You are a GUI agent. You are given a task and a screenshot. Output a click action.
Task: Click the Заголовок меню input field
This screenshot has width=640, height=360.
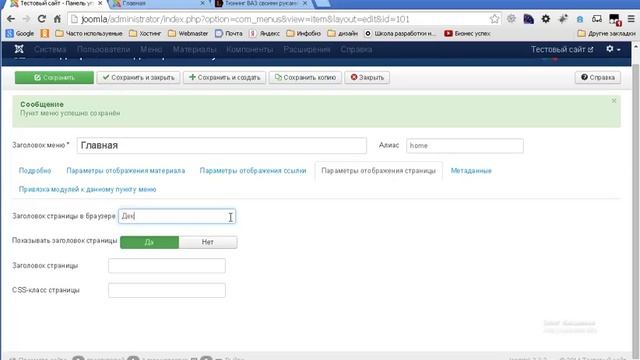click(x=222, y=146)
